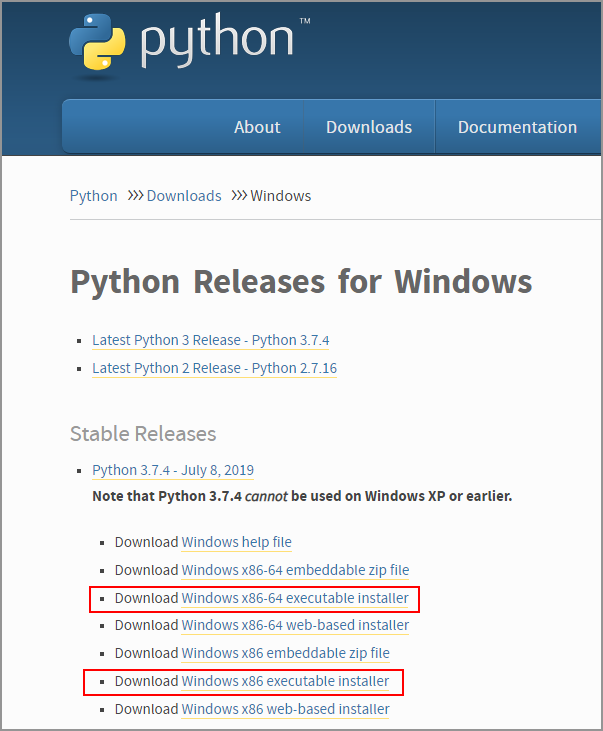Image resolution: width=603 pixels, height=731 pixels.
Task: Open the Downloads menu item
Action: point(369,127)
